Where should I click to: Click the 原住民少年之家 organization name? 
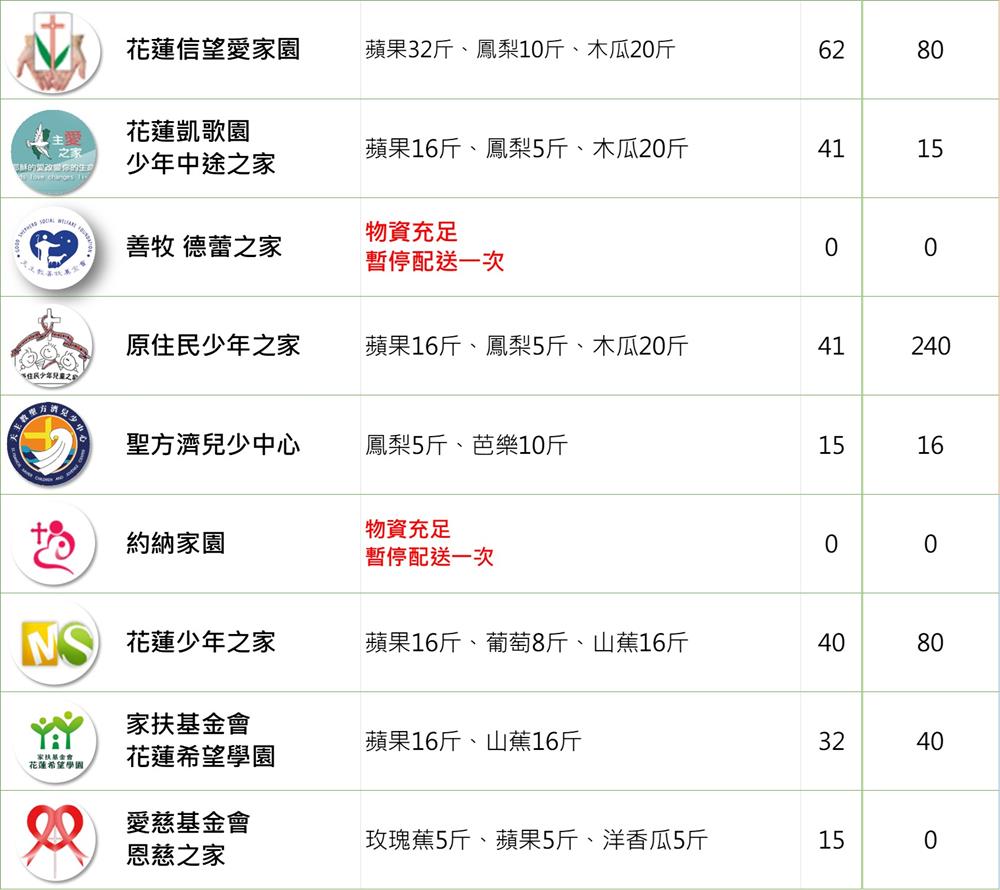(213, 346)
